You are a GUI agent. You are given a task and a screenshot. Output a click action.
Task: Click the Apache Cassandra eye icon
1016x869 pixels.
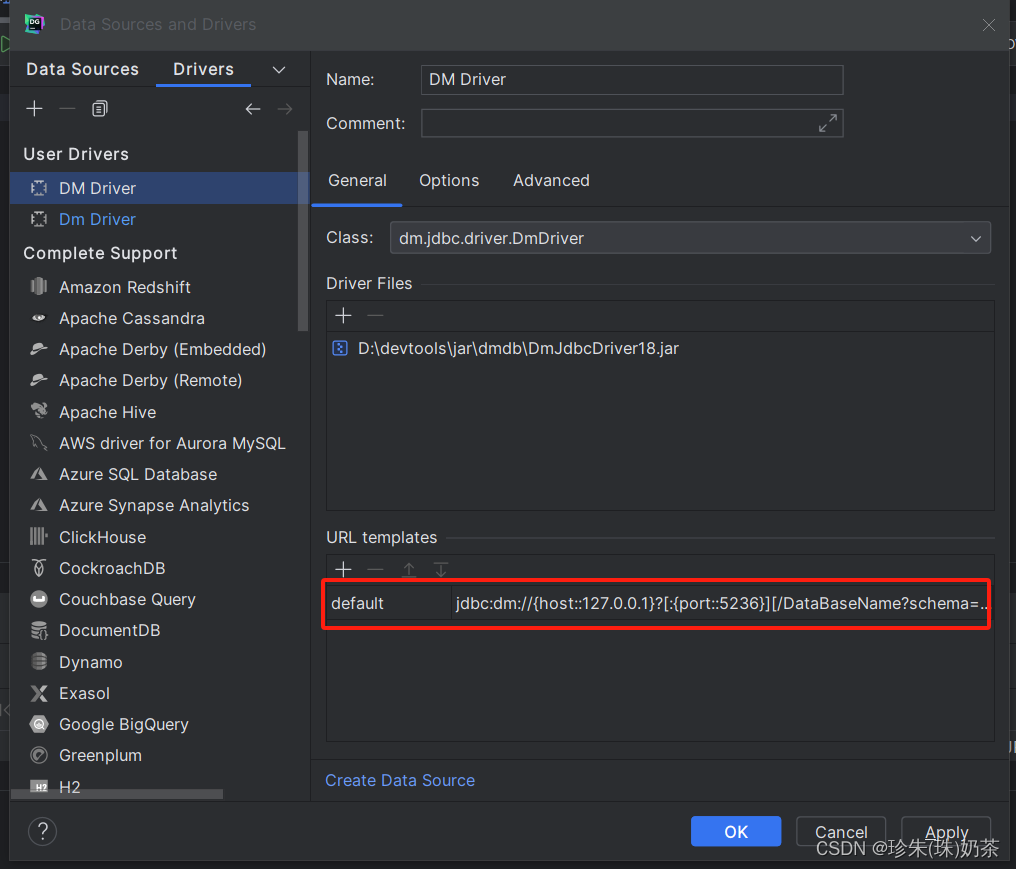(39, 318)
